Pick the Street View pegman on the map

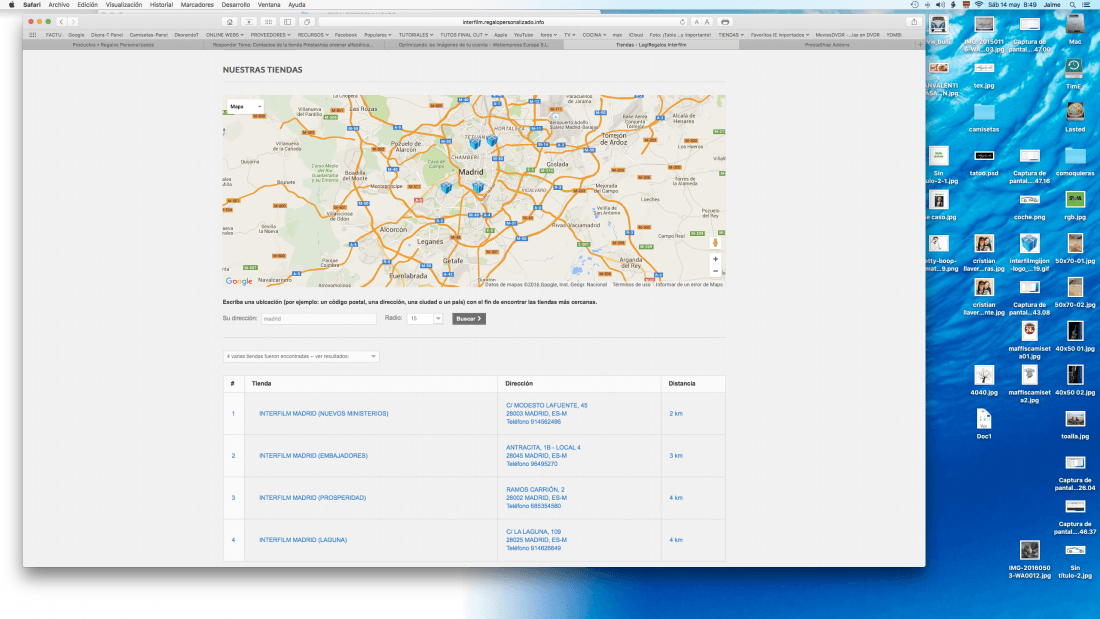716,243
